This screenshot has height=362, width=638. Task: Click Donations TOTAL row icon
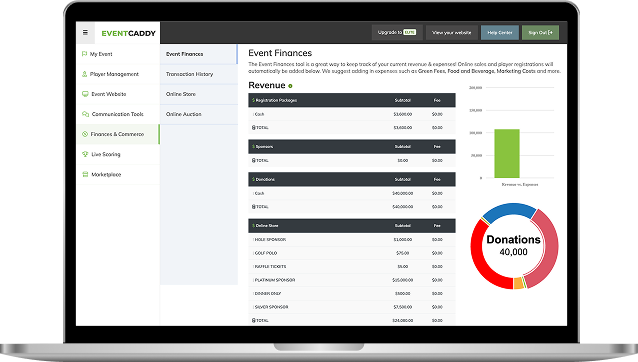coord(253,207)
